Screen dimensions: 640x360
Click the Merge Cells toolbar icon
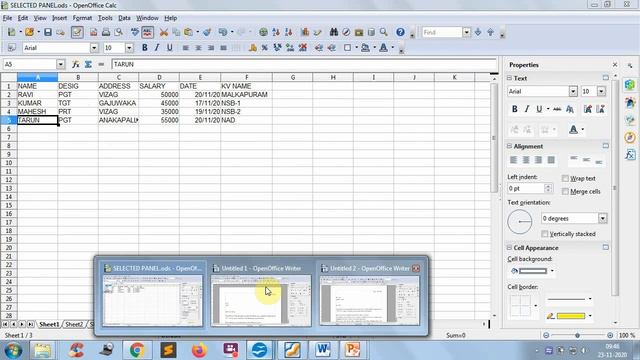[x=236, y=48]
